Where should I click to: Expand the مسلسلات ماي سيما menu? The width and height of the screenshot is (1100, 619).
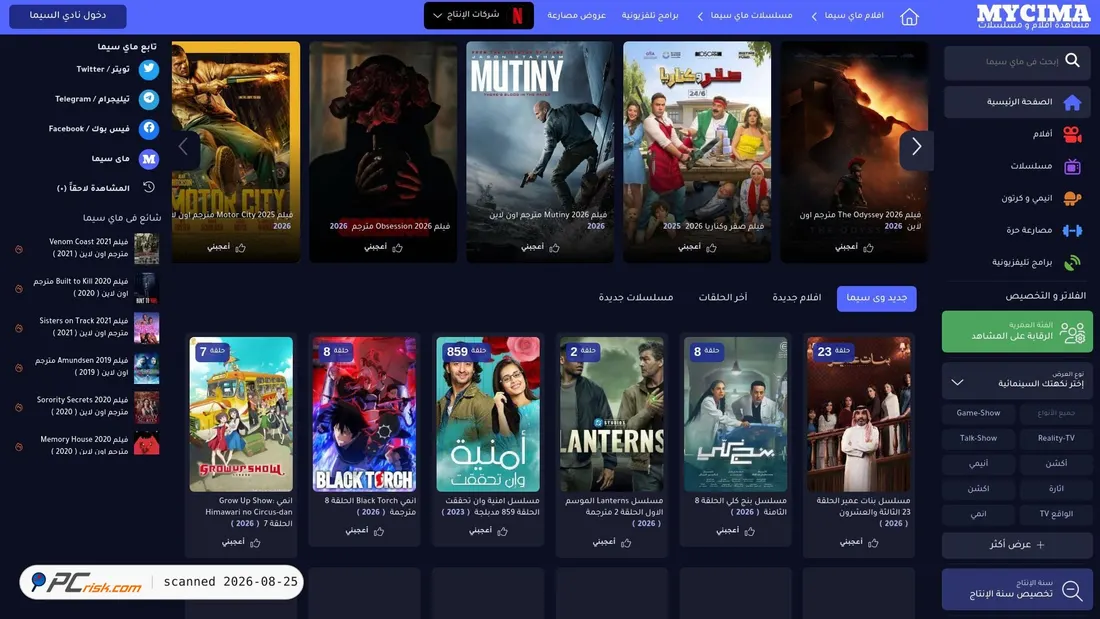[x=744, y=15]
